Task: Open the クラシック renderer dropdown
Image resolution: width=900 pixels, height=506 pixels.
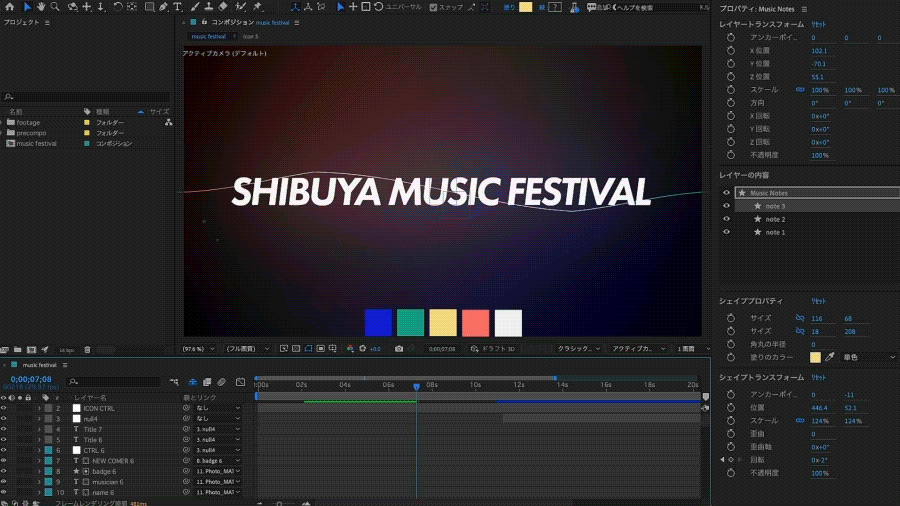Action: pos(579,349)
